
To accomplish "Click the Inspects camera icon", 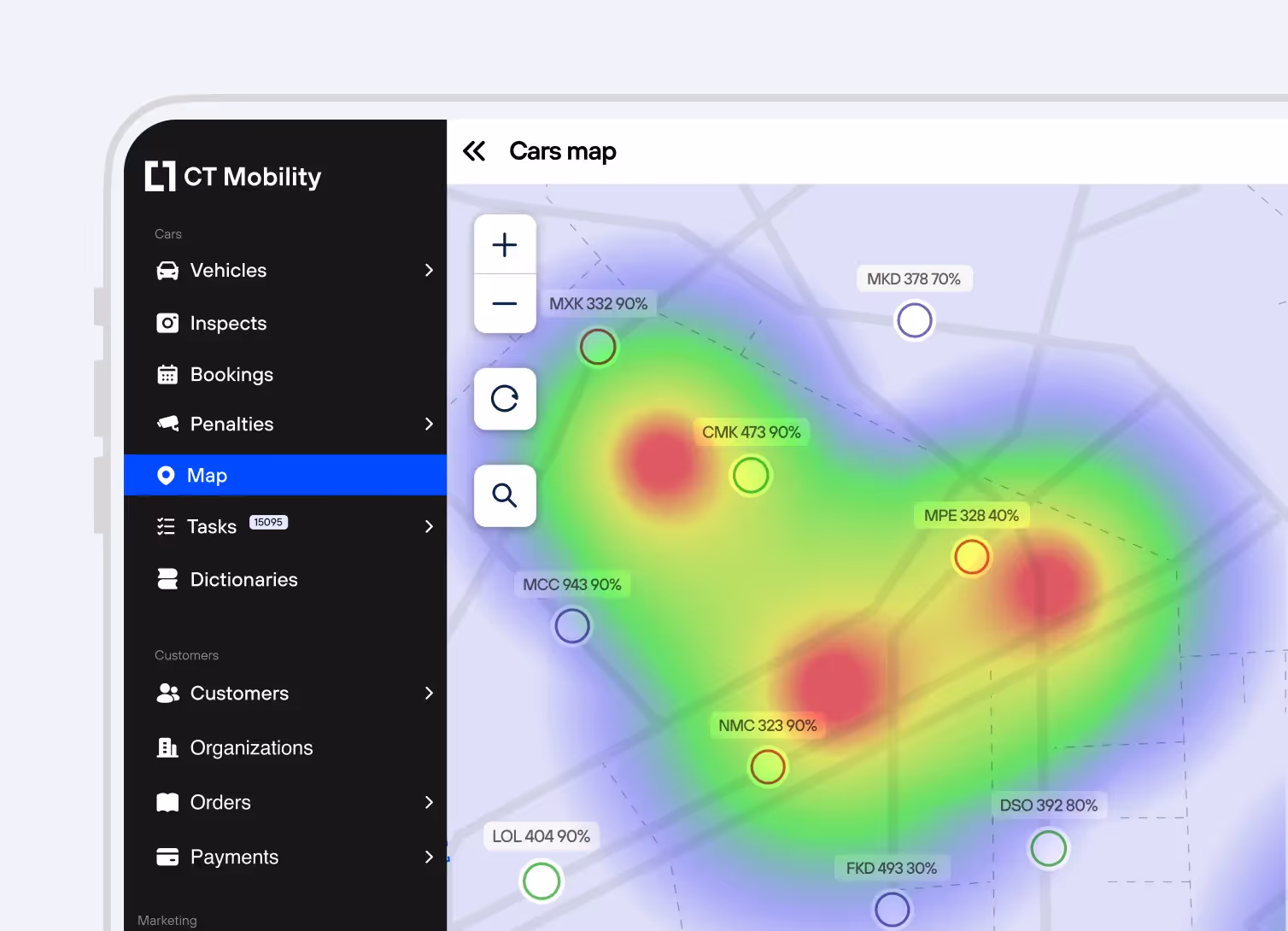I will [167, 323].
